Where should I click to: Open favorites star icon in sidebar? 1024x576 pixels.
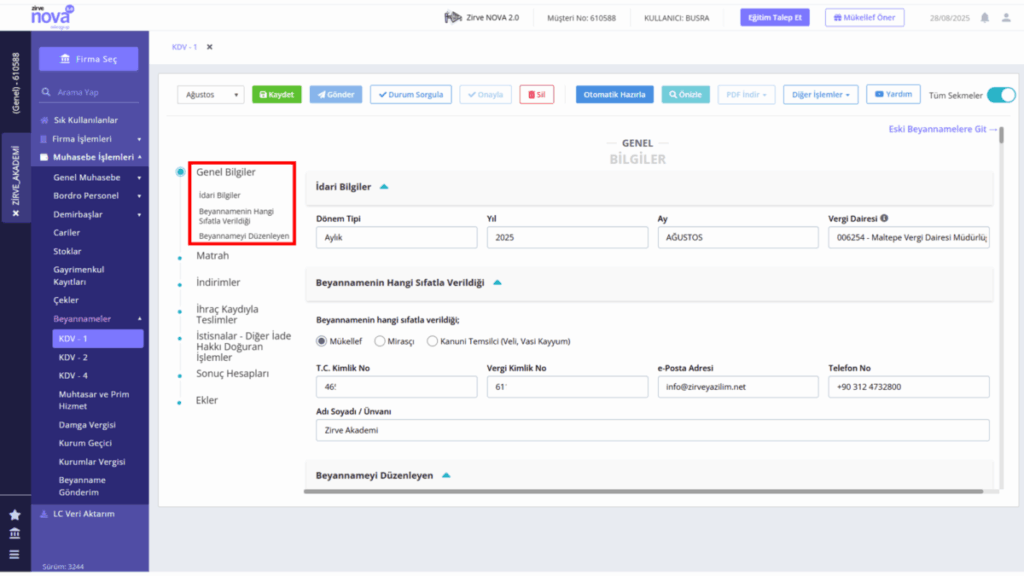(14, 515)
